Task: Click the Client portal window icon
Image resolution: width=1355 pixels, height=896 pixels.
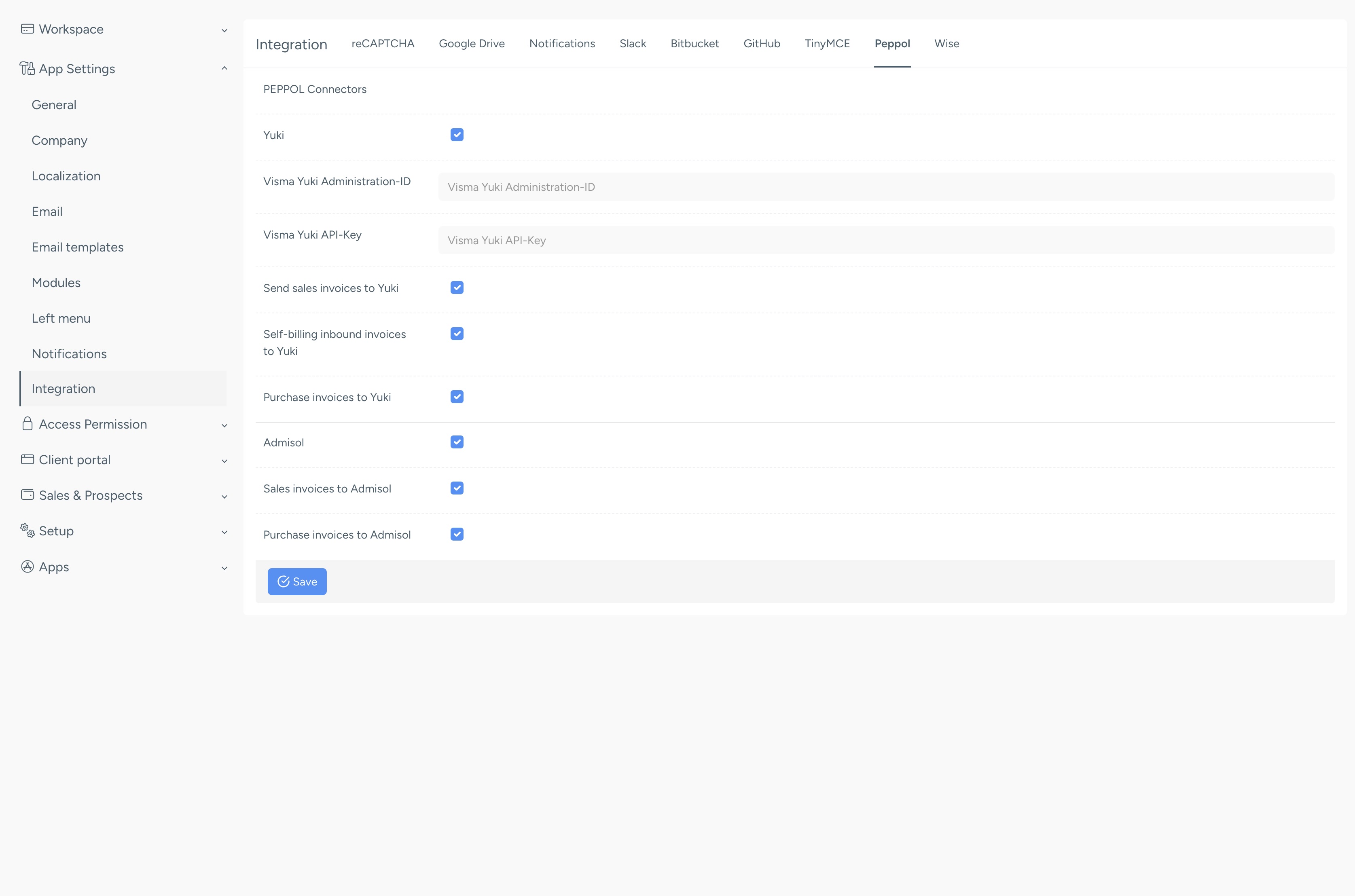Action: [28, 459]
